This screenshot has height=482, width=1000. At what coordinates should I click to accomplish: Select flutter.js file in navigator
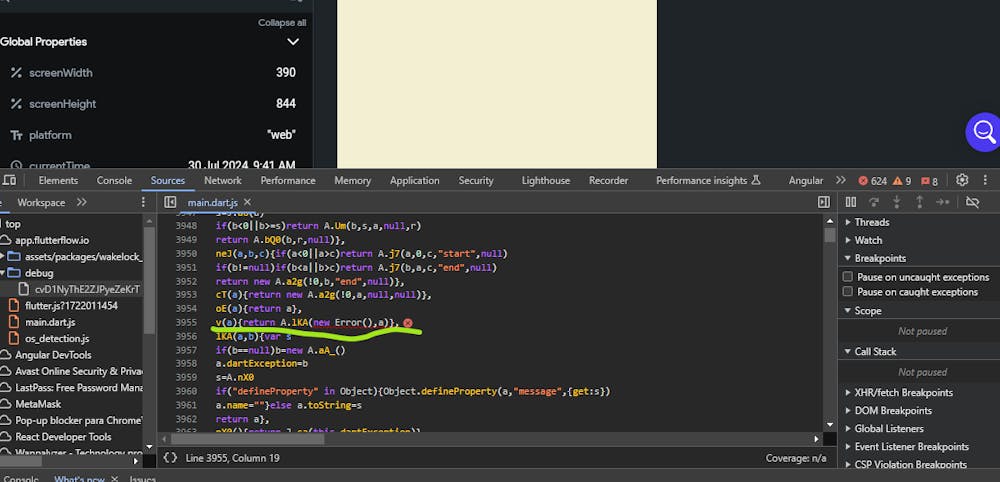click(71, 305)
